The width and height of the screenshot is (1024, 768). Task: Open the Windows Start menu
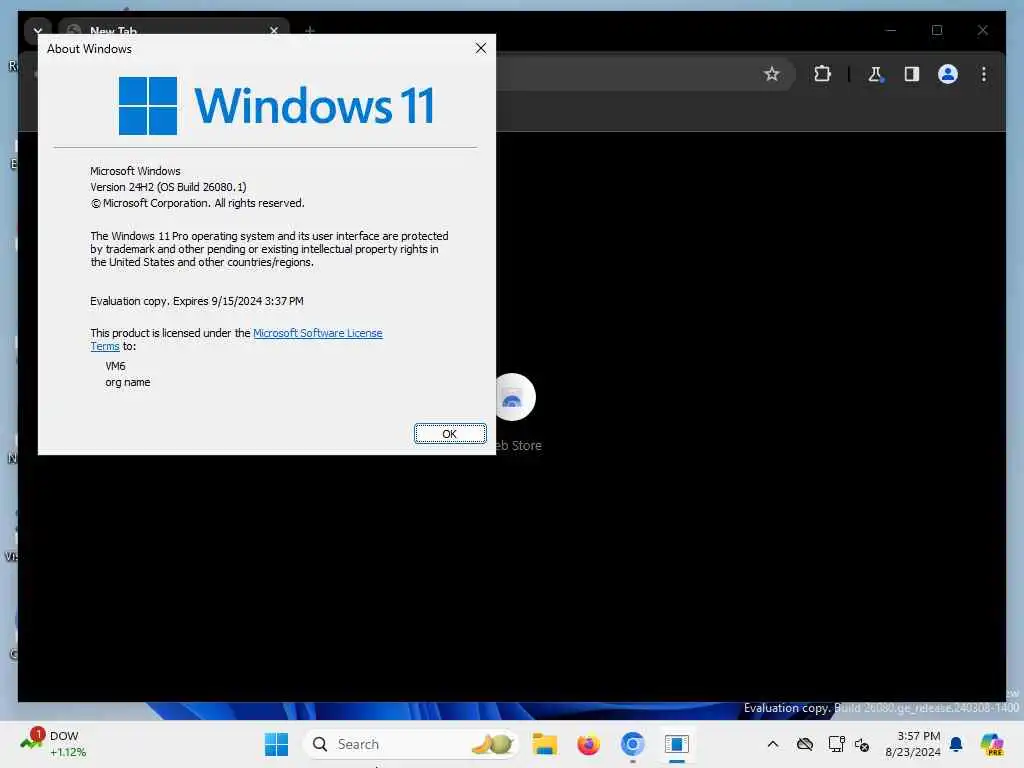[x=276, y=744]
